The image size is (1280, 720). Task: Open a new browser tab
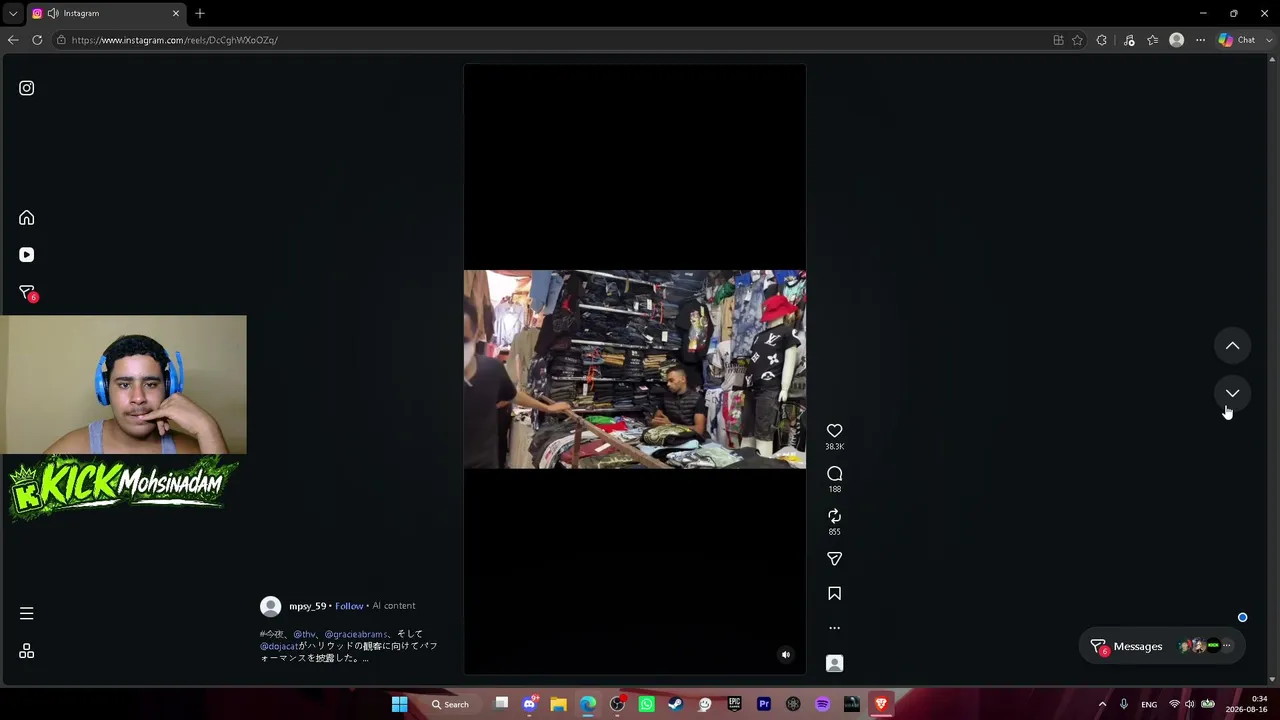[x=200, y=13]
